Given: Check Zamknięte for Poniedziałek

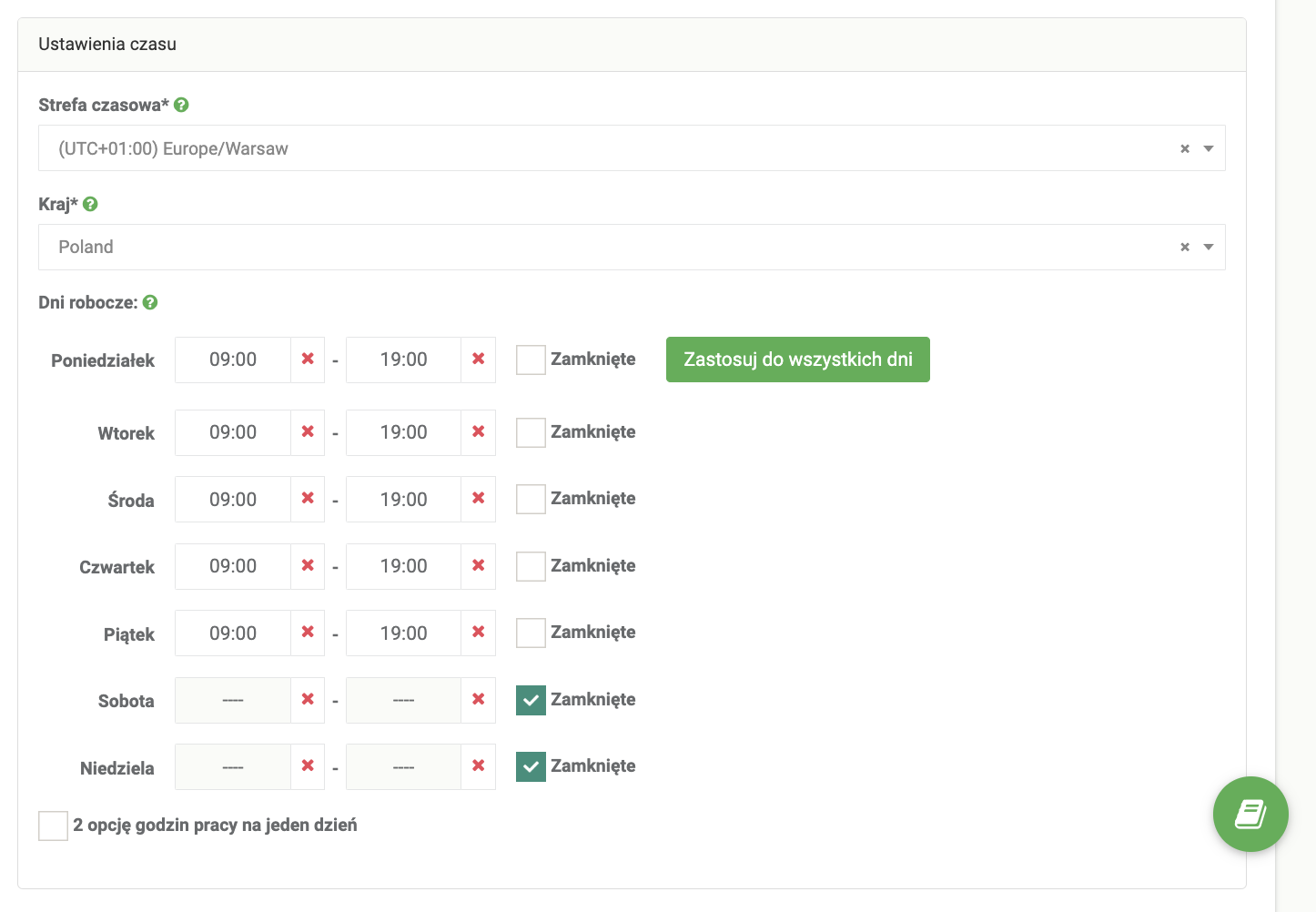Looking at the screenshot, I should [531, 360].
